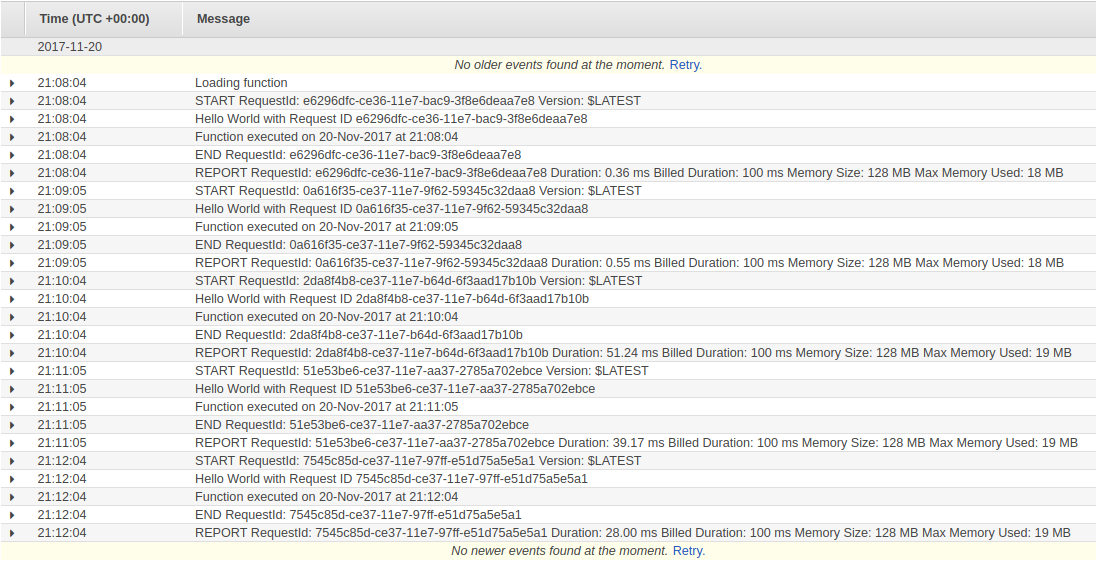Expand the REPORT RequestId e6296dfc row arrow
This screenshot has width=1096, height=562.
(12, 173)
